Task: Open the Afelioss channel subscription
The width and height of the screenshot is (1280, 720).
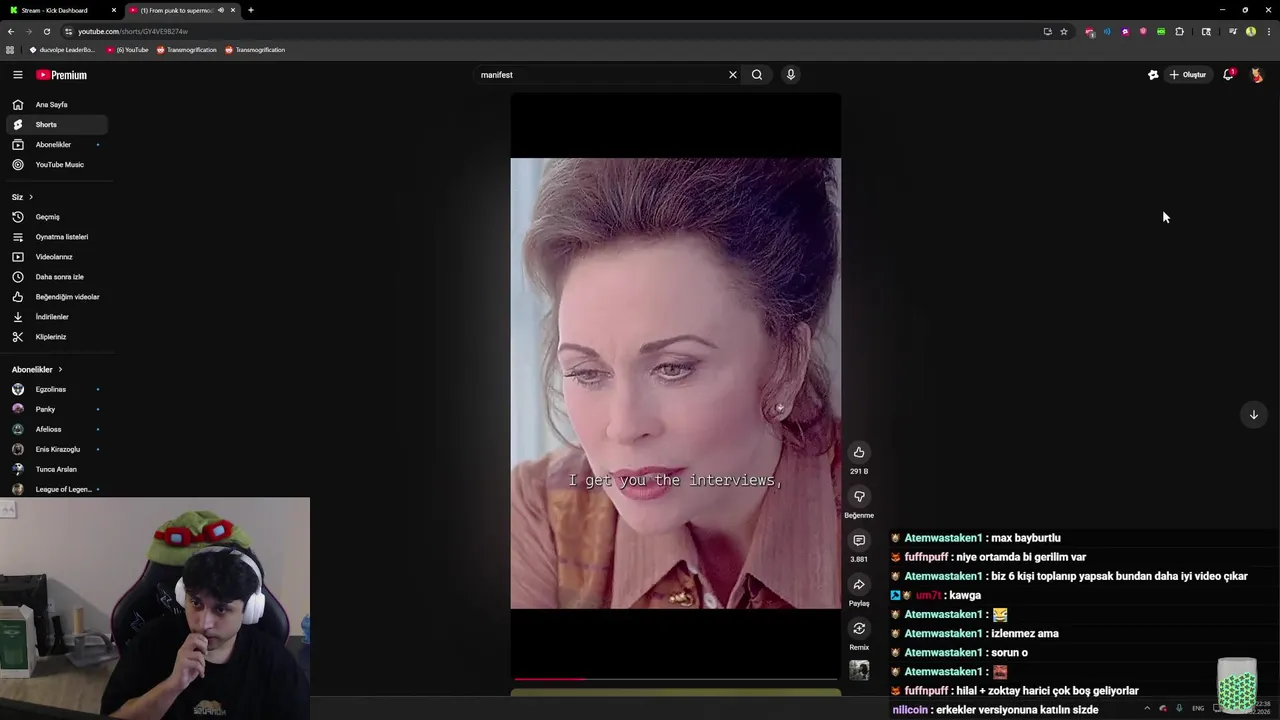Action: click(x=56, y=429)
